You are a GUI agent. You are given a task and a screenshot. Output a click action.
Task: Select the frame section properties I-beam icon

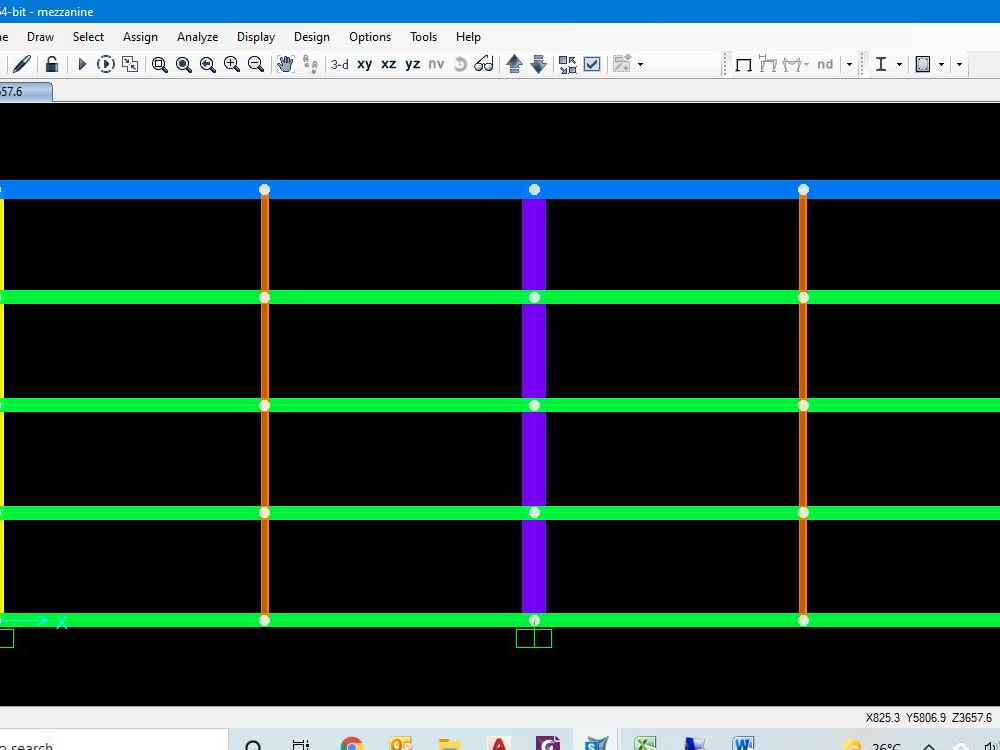point(881,64)
